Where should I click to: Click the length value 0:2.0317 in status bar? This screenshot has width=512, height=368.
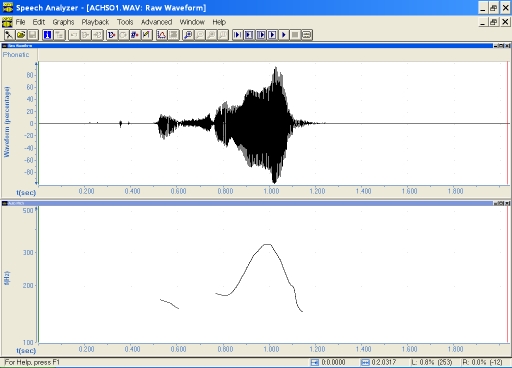coord(383,362)
